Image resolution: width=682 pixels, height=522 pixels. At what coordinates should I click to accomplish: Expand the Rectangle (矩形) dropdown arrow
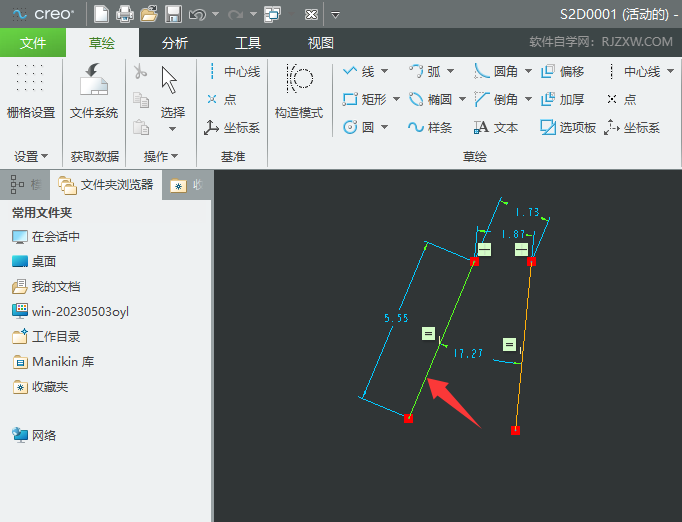[x=396, y=99]
